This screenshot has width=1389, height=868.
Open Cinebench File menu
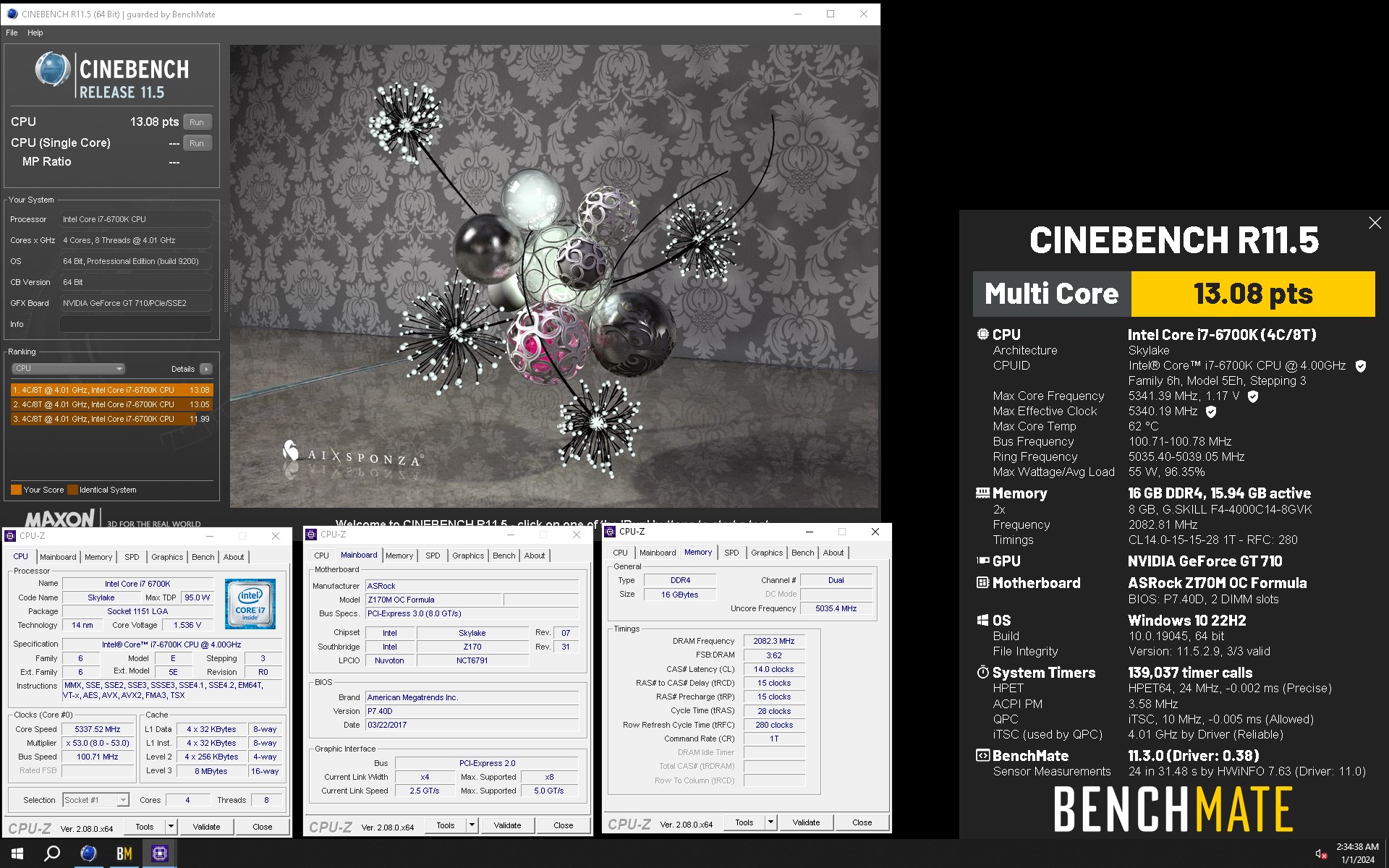pos(12,33)
